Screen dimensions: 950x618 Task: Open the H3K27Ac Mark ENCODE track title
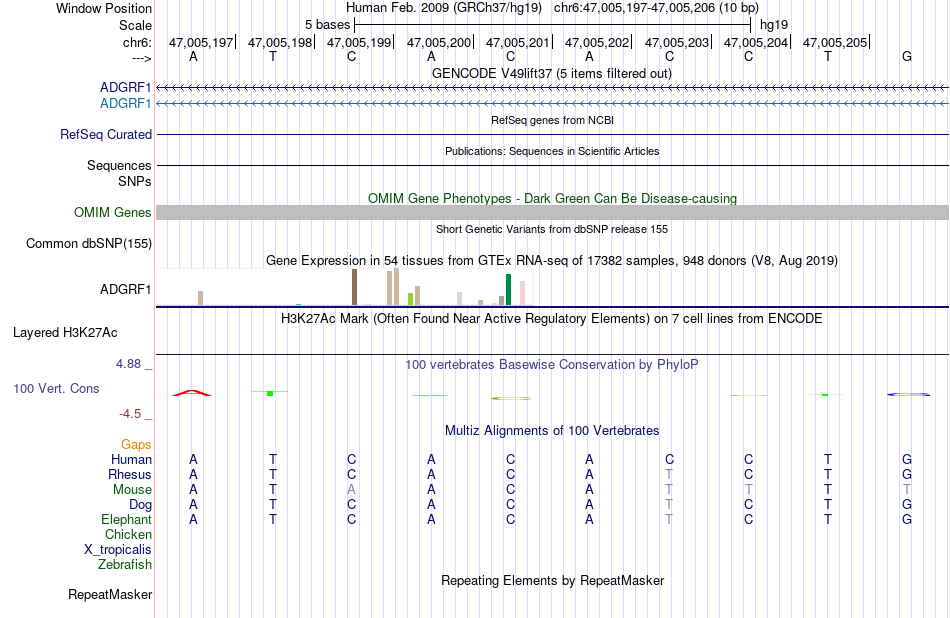(x=551, y=319)
